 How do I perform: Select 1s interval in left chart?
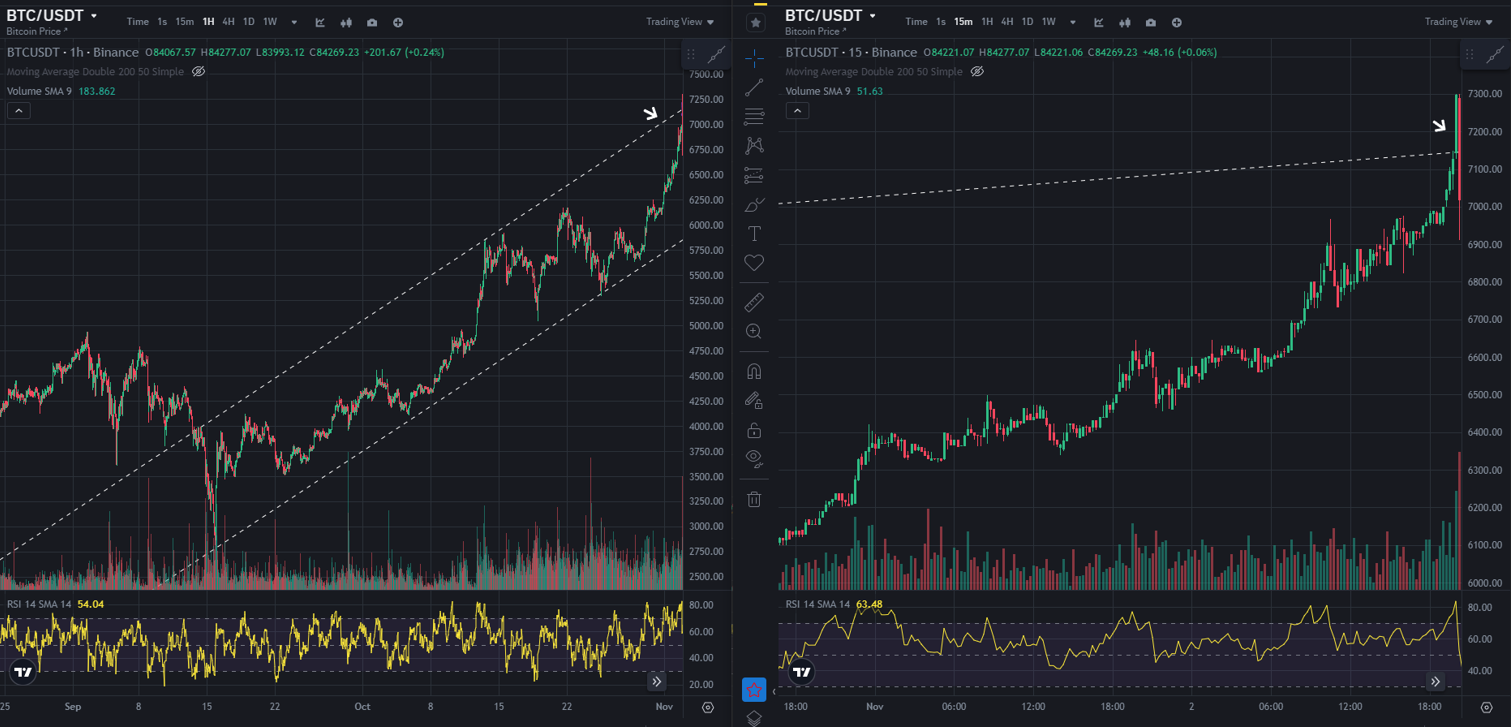162,22
